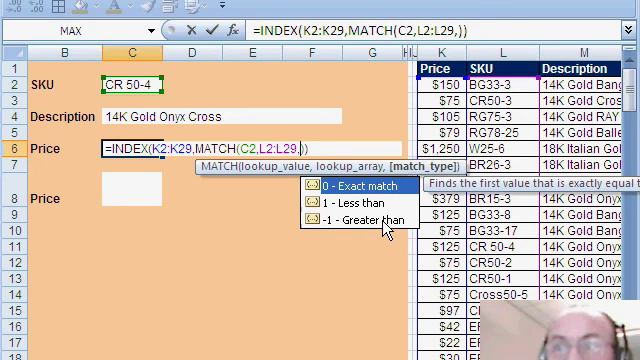Choose 0 - Exact match option

click(360, 186)
